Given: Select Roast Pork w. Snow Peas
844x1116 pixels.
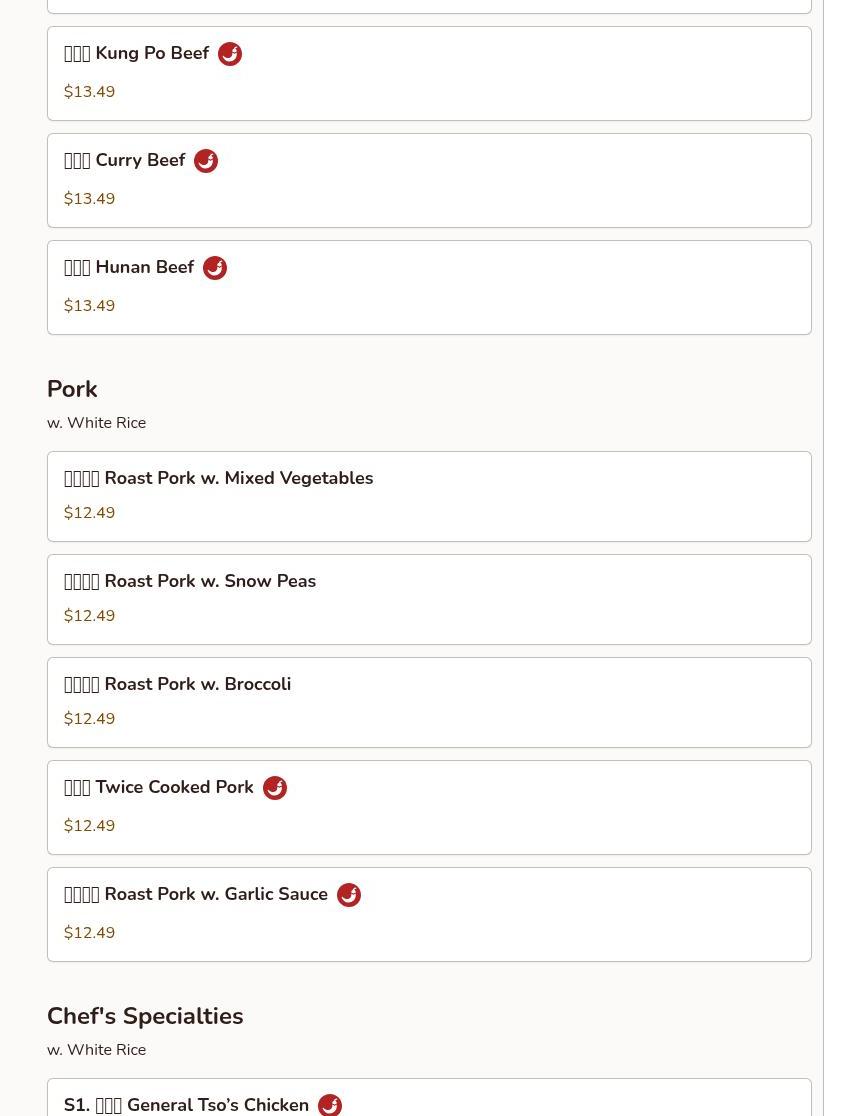Looking at the screenshot, I should (429, 600).
